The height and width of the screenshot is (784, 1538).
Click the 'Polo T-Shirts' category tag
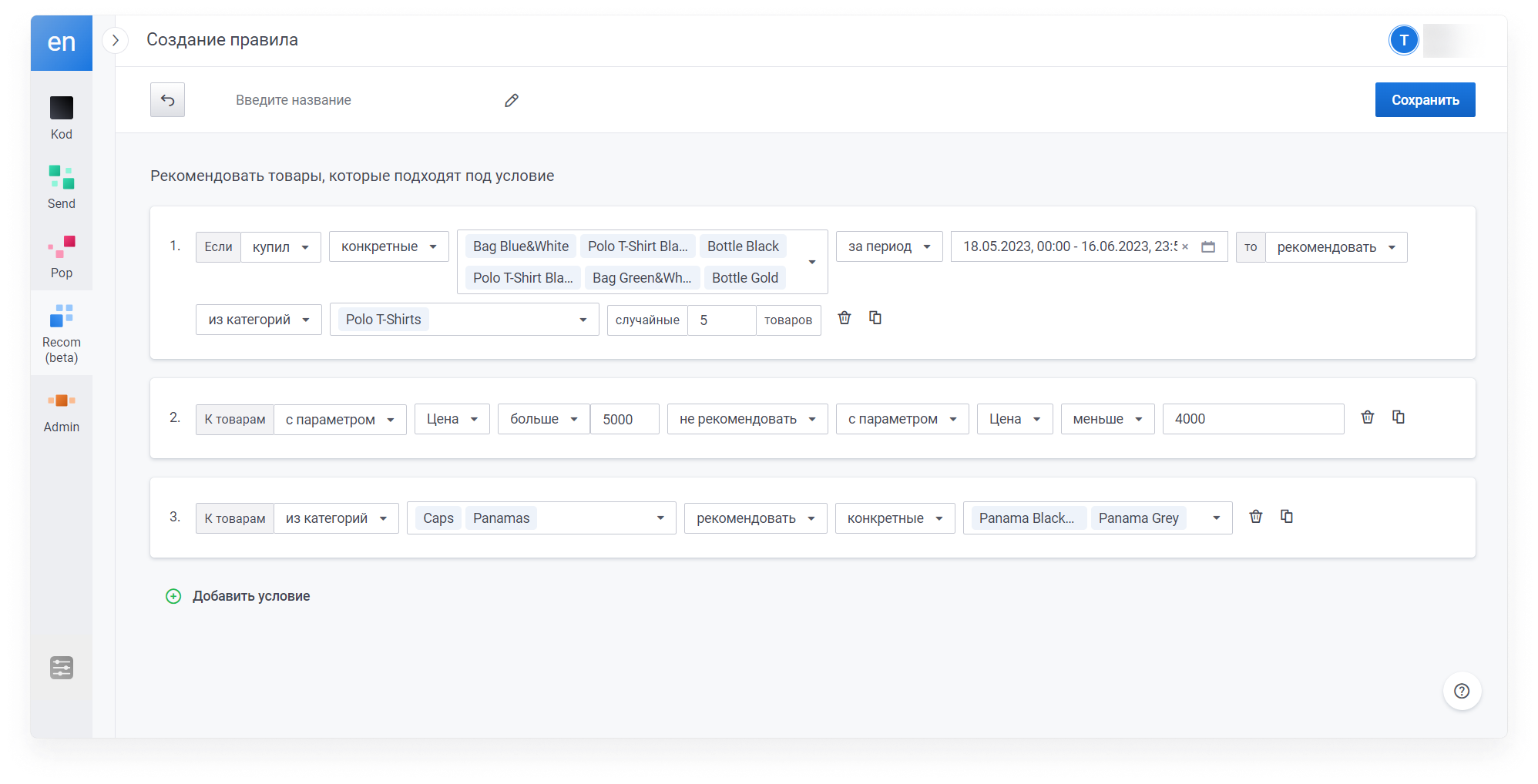pyautogui.click(x=384, y=320)
